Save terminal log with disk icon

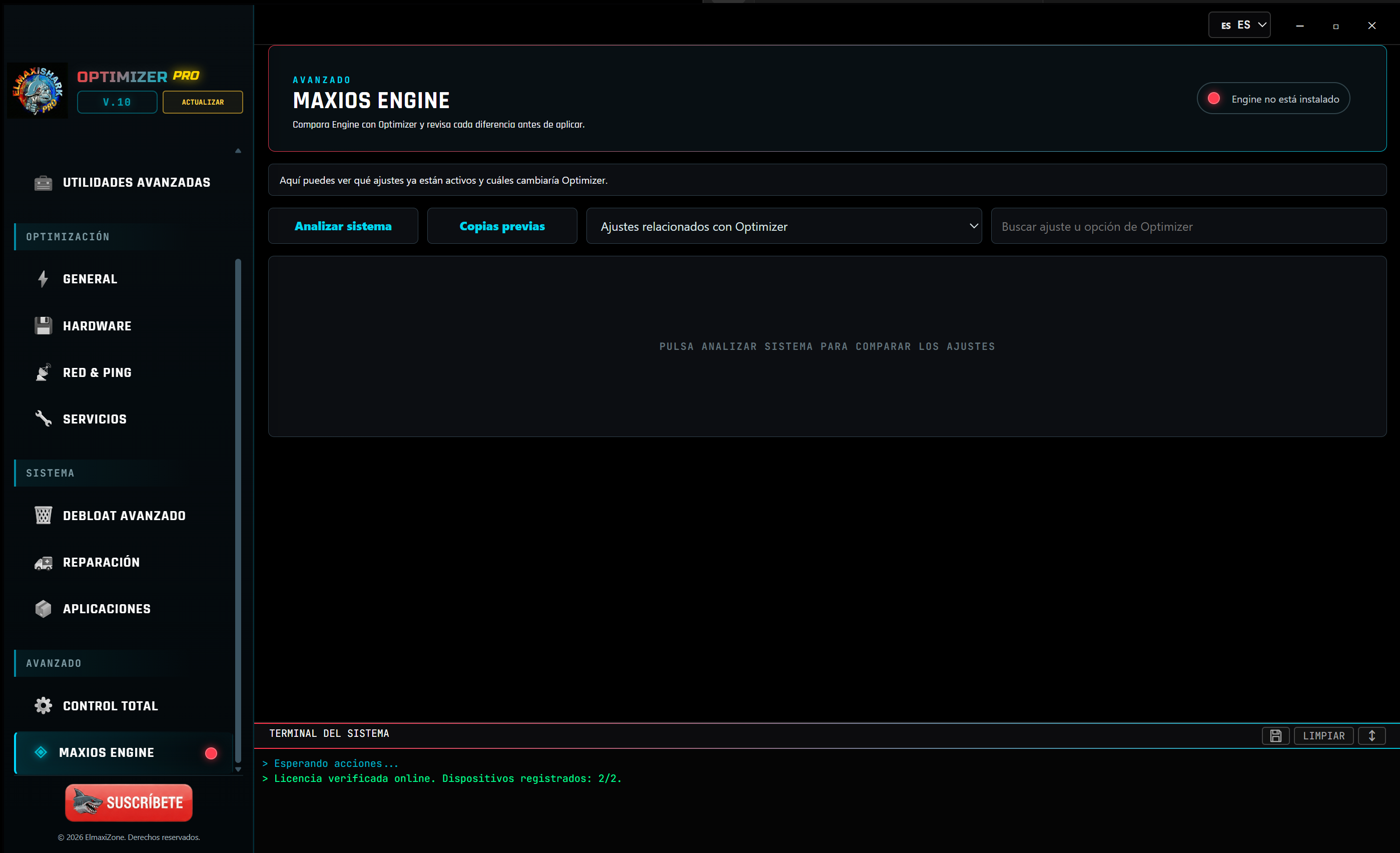[x=1275, y=736]
